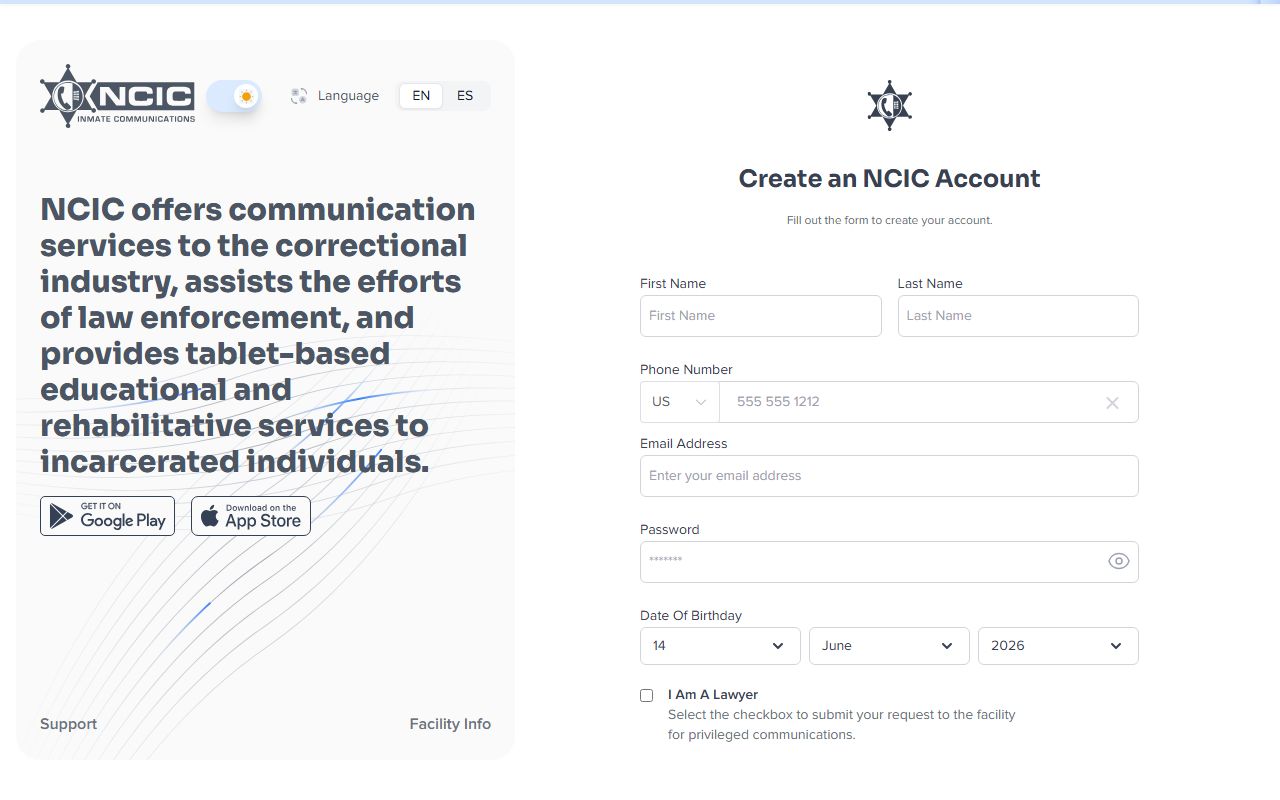Open the birthday day dropdown showing 14
This screenshot has width=1280, height=800.
[x=720, y=646]
